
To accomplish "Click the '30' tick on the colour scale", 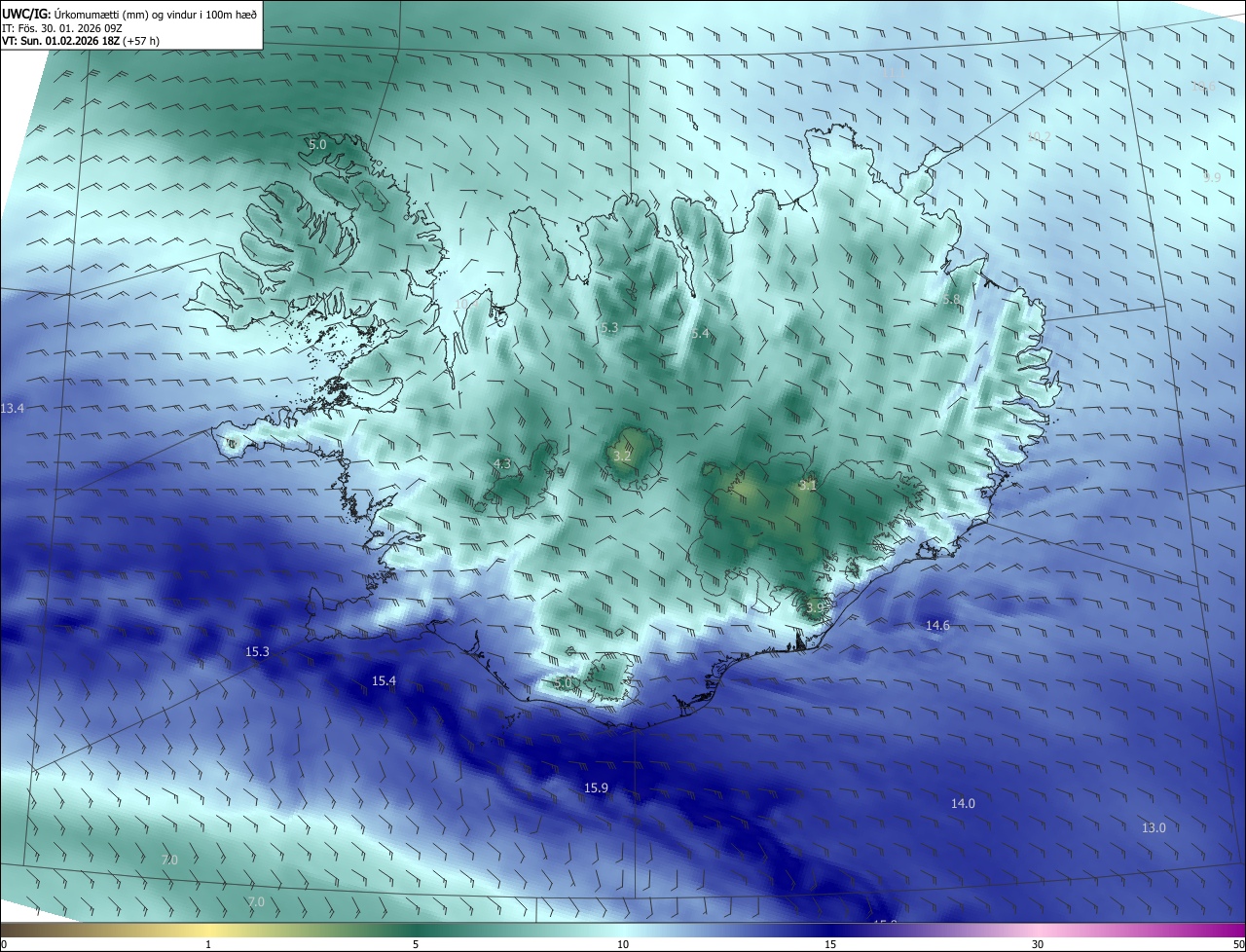I will [x=1038, y=944].
